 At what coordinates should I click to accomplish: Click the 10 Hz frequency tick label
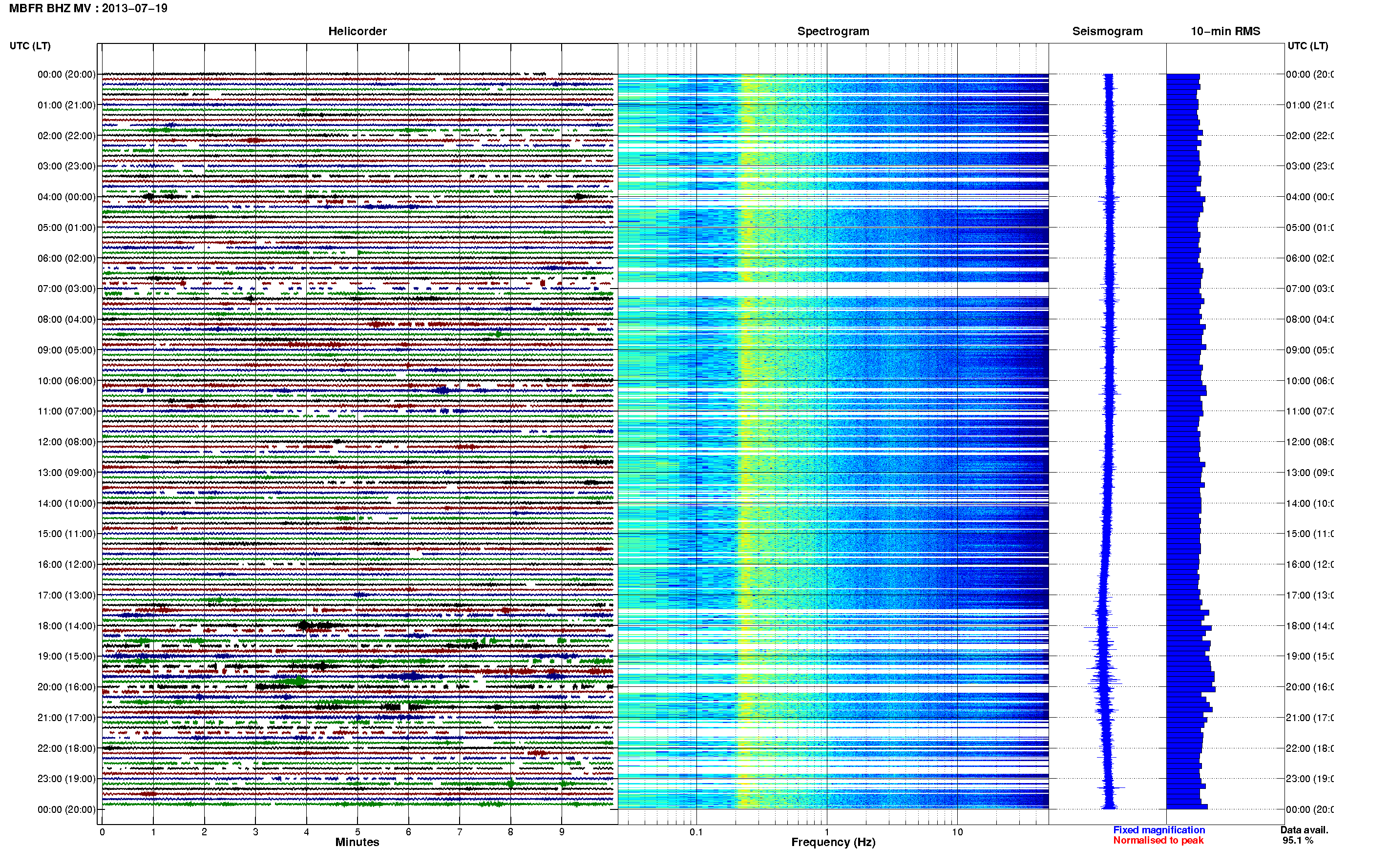coord(957,832)
